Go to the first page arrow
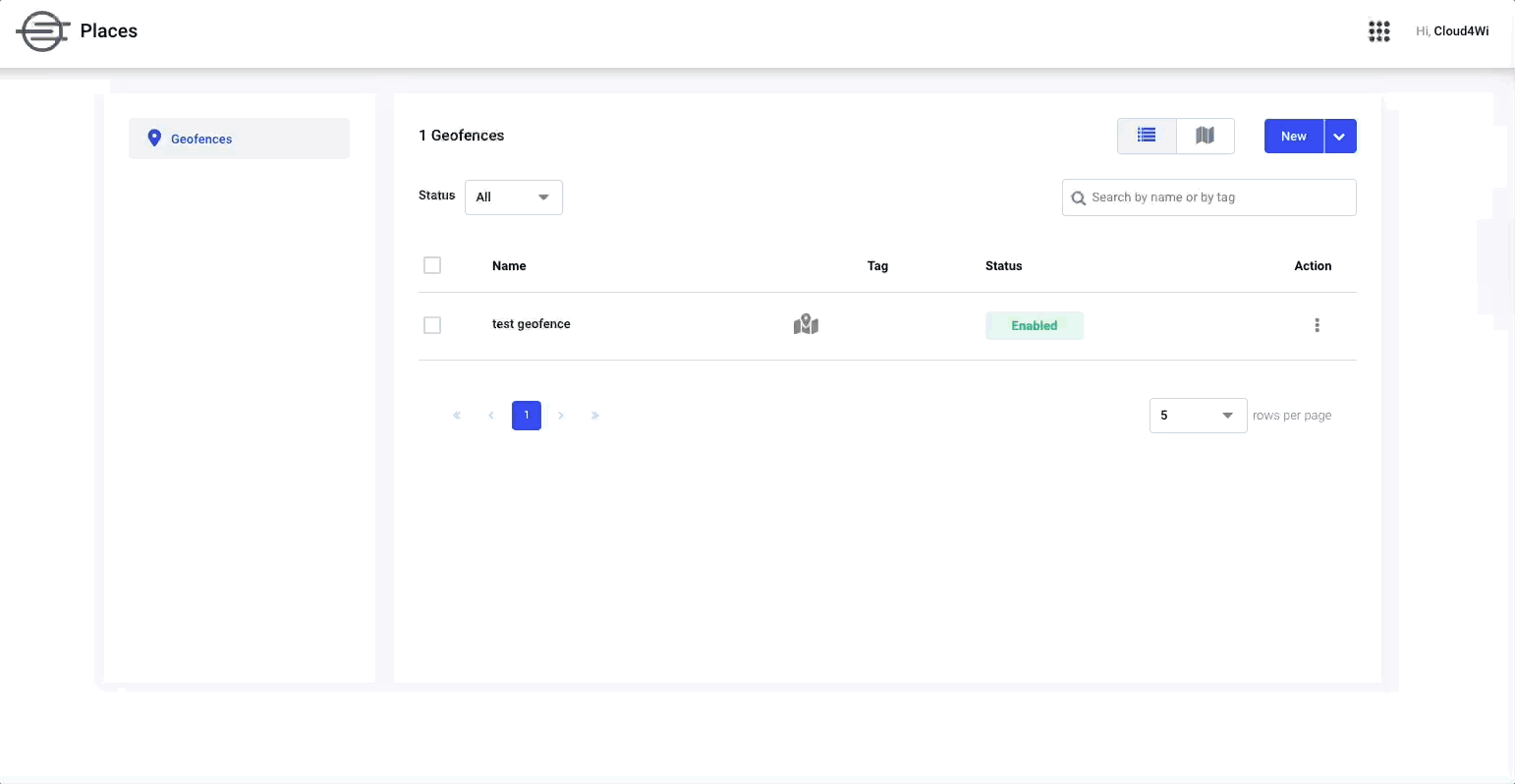1515x784 pixels. 457,416
